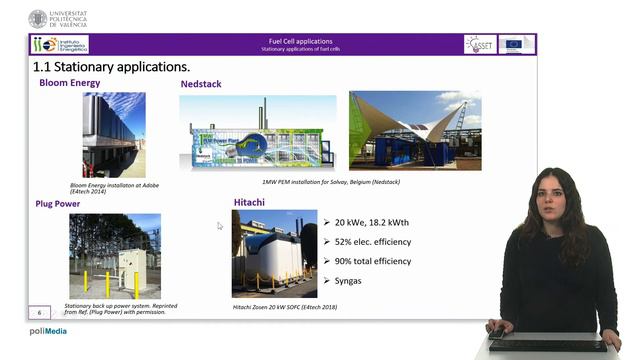Click the poliMedia logo

[48, 331]
